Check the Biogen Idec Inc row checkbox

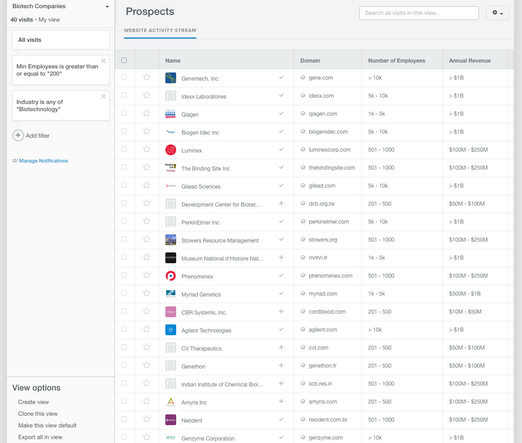coord(124,131)
